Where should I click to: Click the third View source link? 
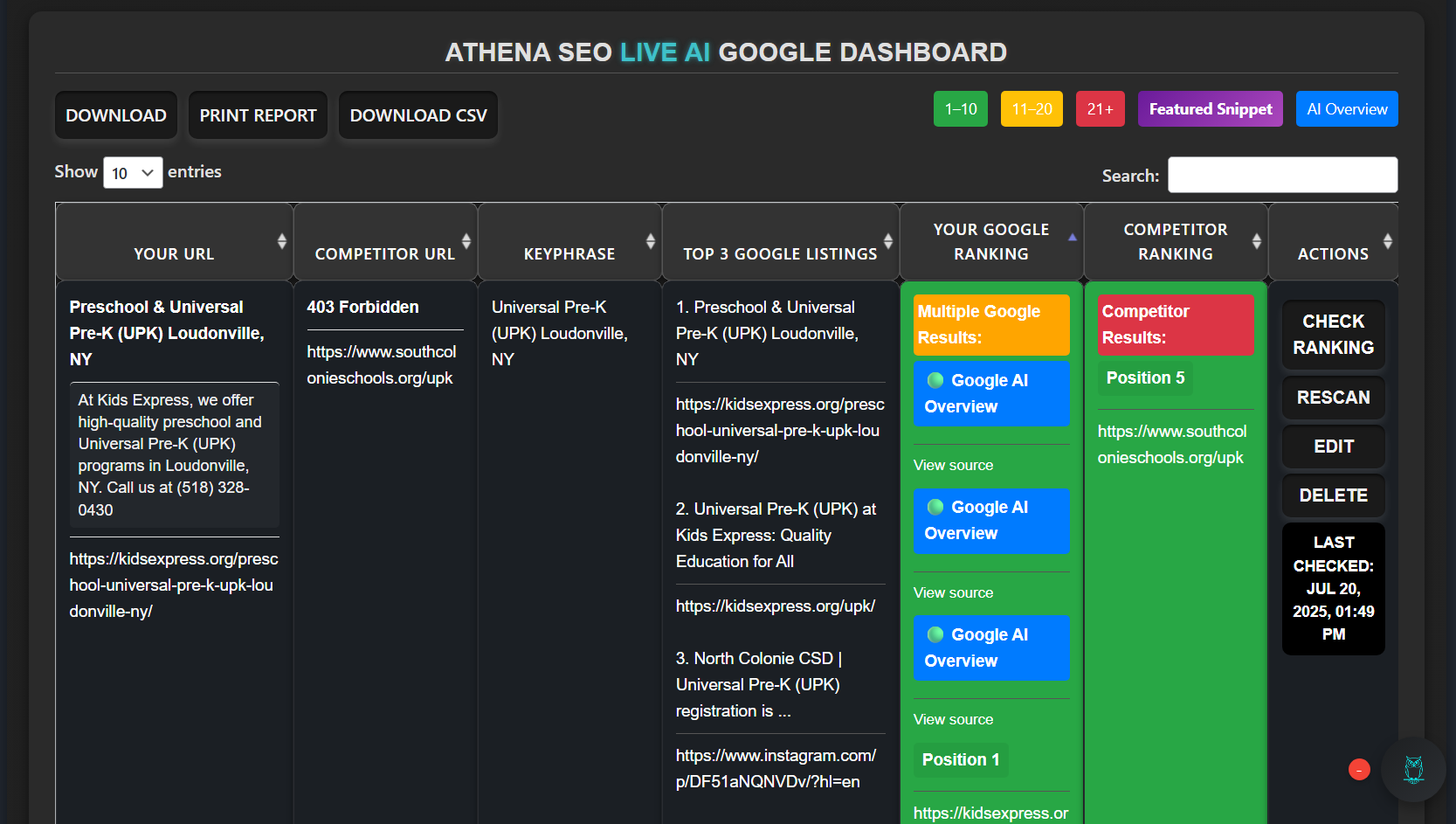[x=953, y=720]
